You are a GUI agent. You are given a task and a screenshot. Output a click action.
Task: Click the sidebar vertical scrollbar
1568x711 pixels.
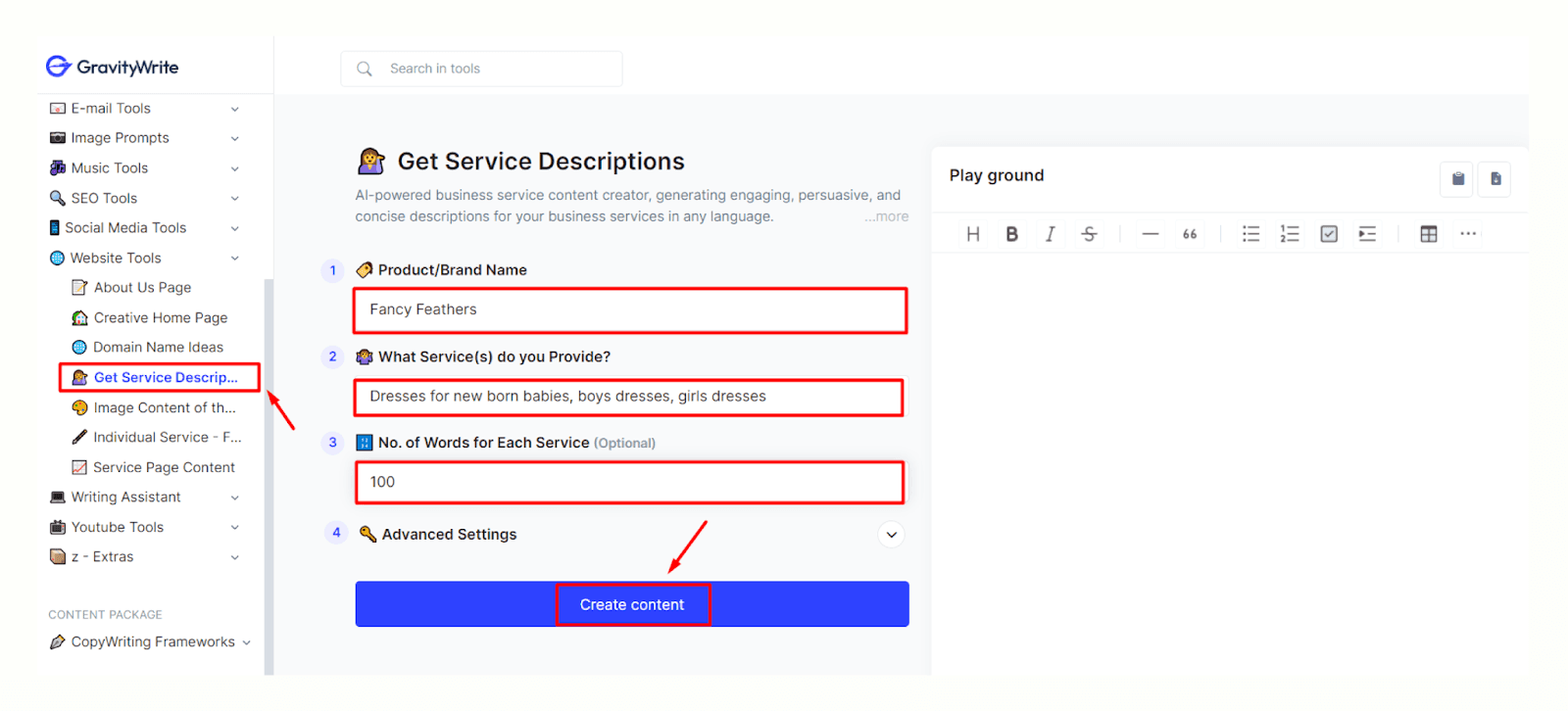click(x=269, y=477)
